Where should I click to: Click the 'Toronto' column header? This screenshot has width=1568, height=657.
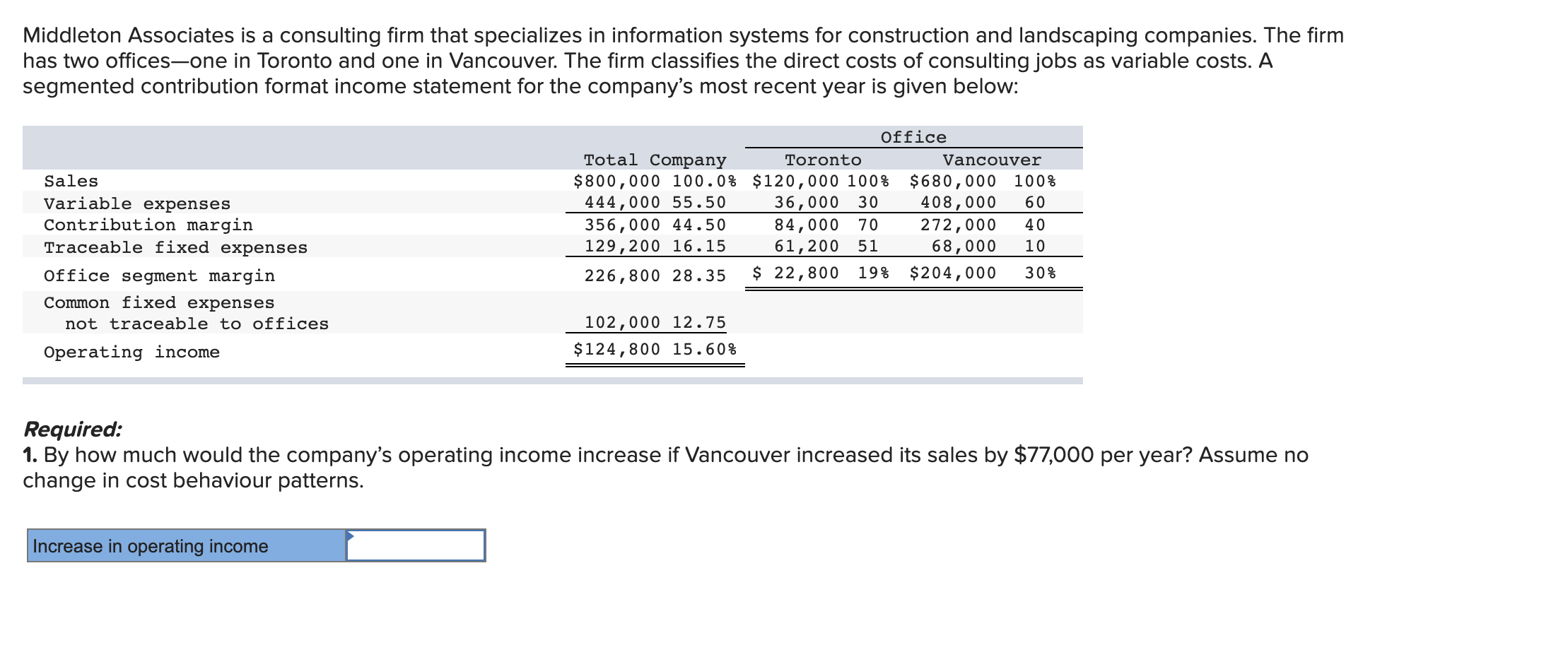coord(822,160)
